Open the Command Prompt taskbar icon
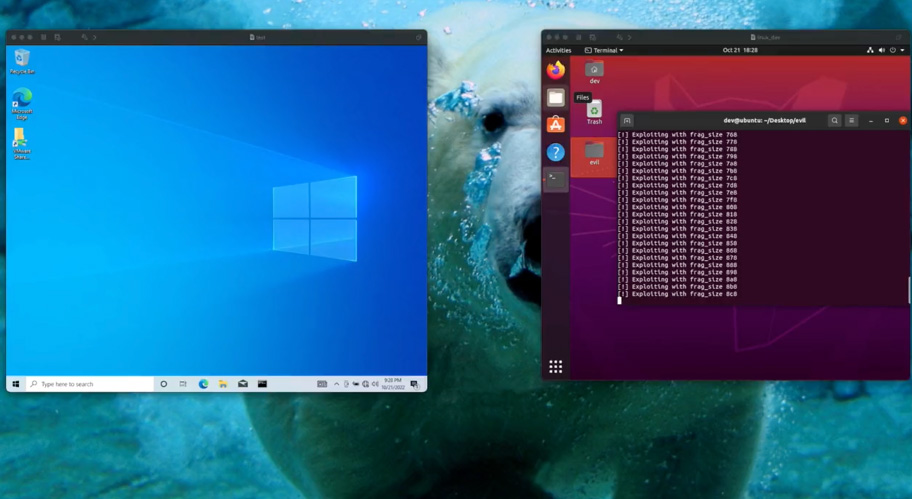This screenshot has width=912, height=499. pos(262,384)
